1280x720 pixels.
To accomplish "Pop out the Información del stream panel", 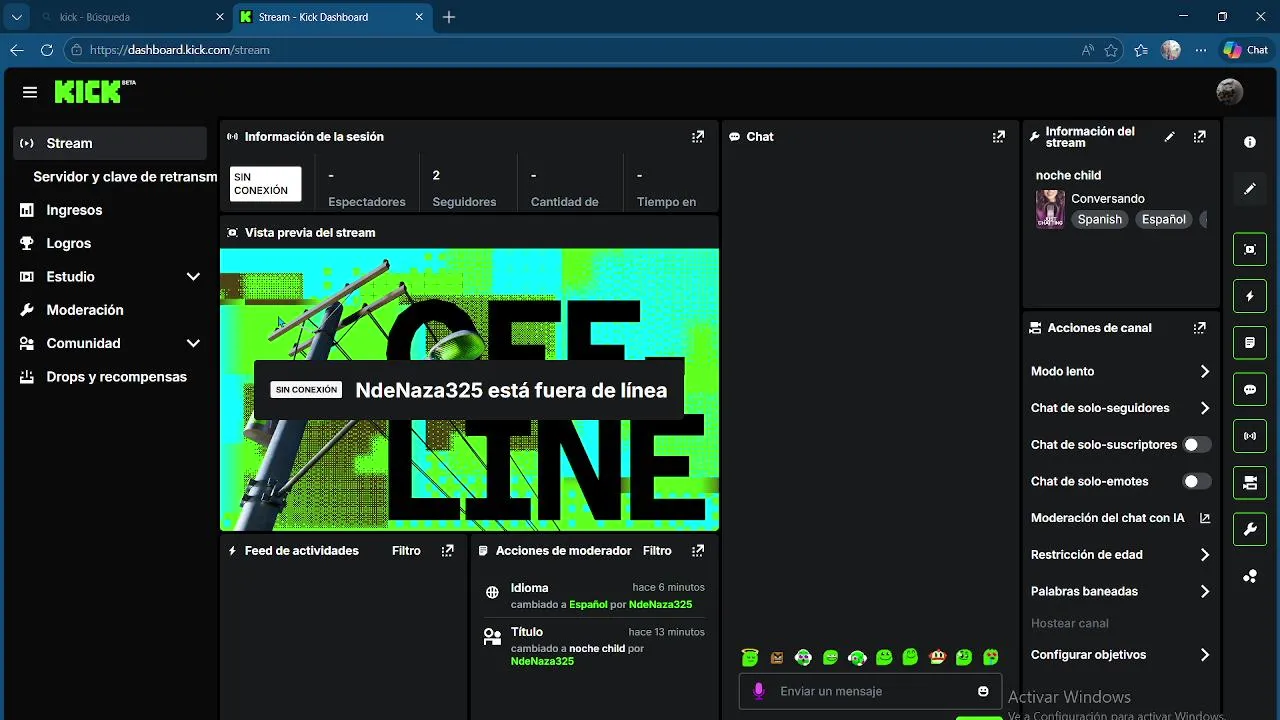I will (1200, 137).
